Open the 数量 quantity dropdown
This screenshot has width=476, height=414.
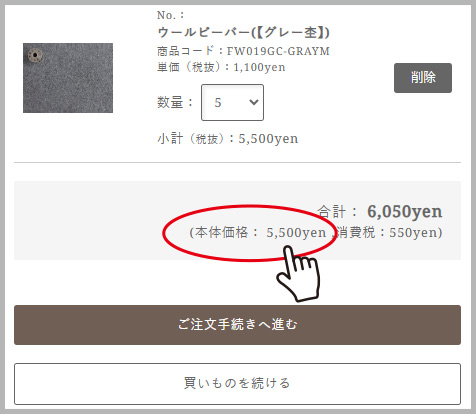[232, 102]
